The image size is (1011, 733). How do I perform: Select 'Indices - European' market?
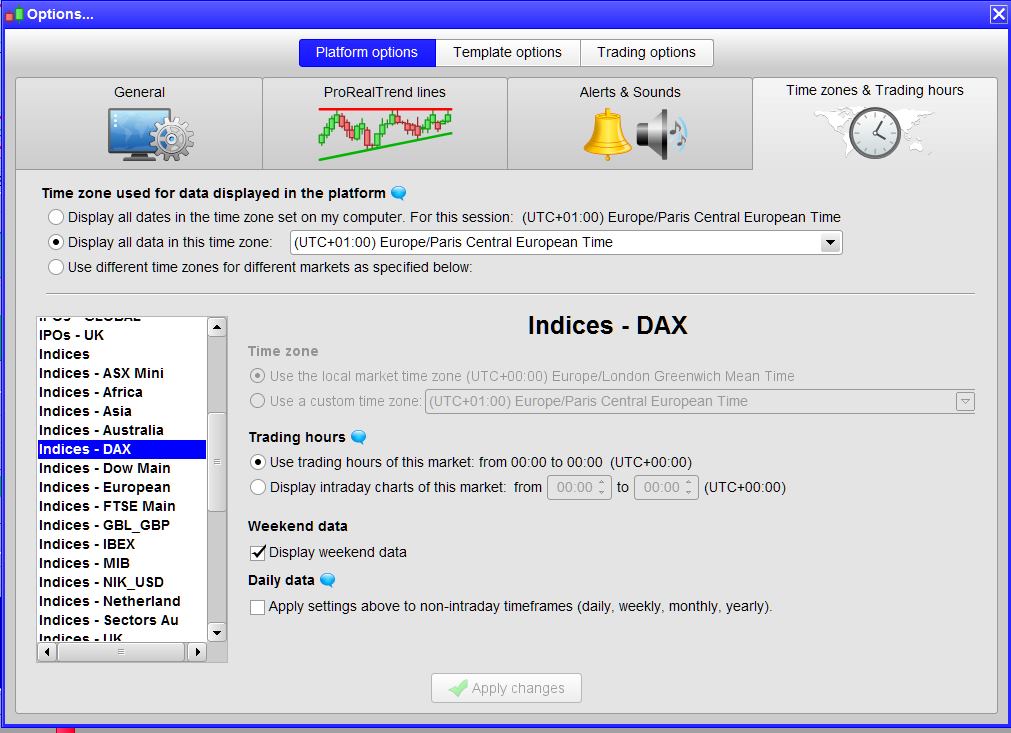coord(122,487)
